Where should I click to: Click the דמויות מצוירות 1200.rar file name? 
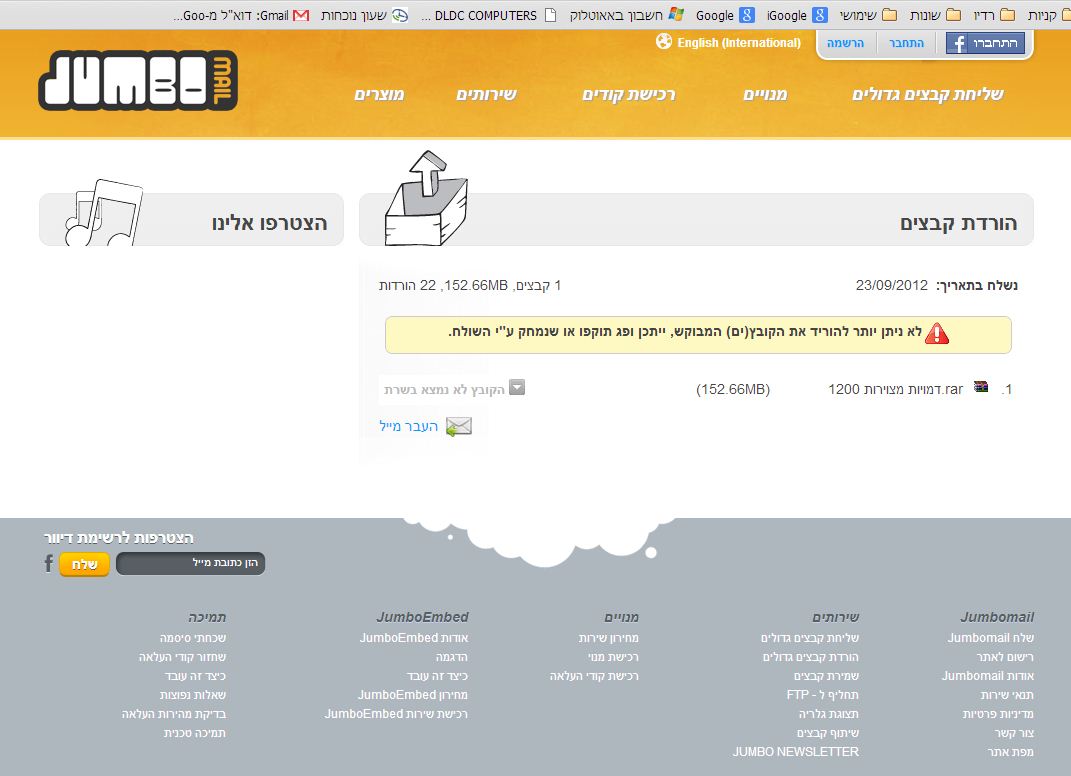pyautogui.click(x=895, y=389)
